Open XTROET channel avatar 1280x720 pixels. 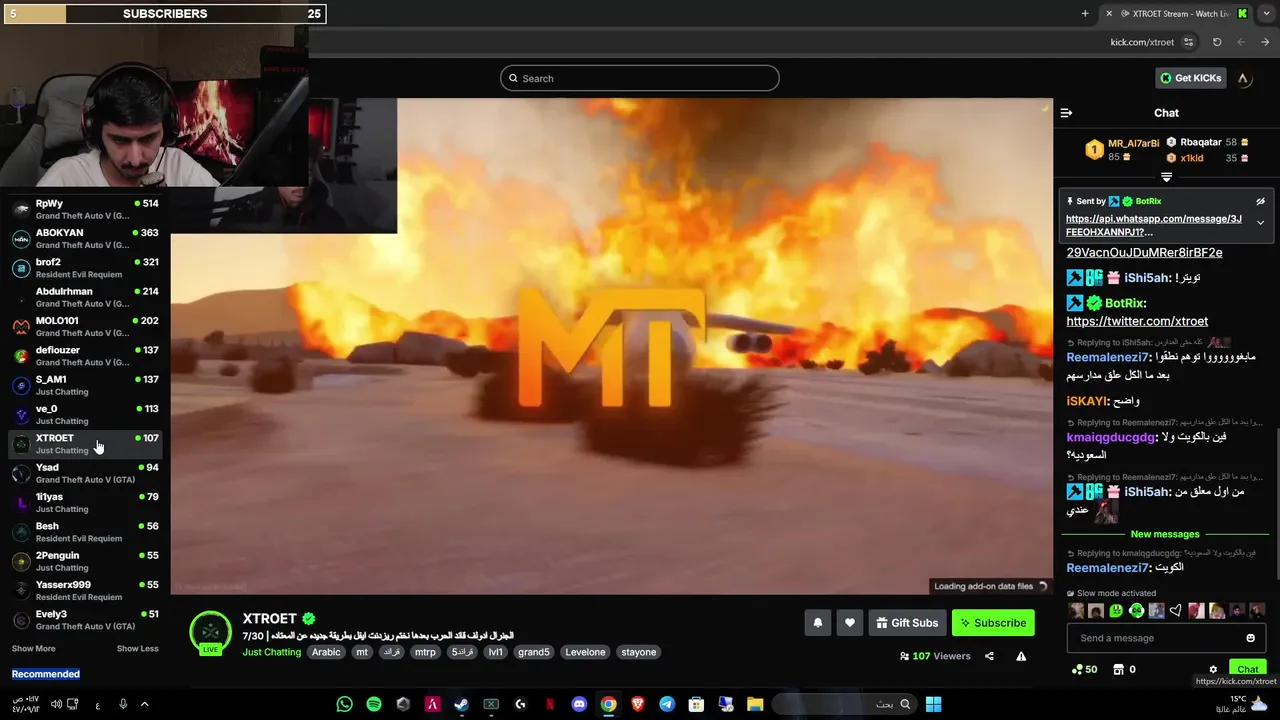tap(210, 631)
